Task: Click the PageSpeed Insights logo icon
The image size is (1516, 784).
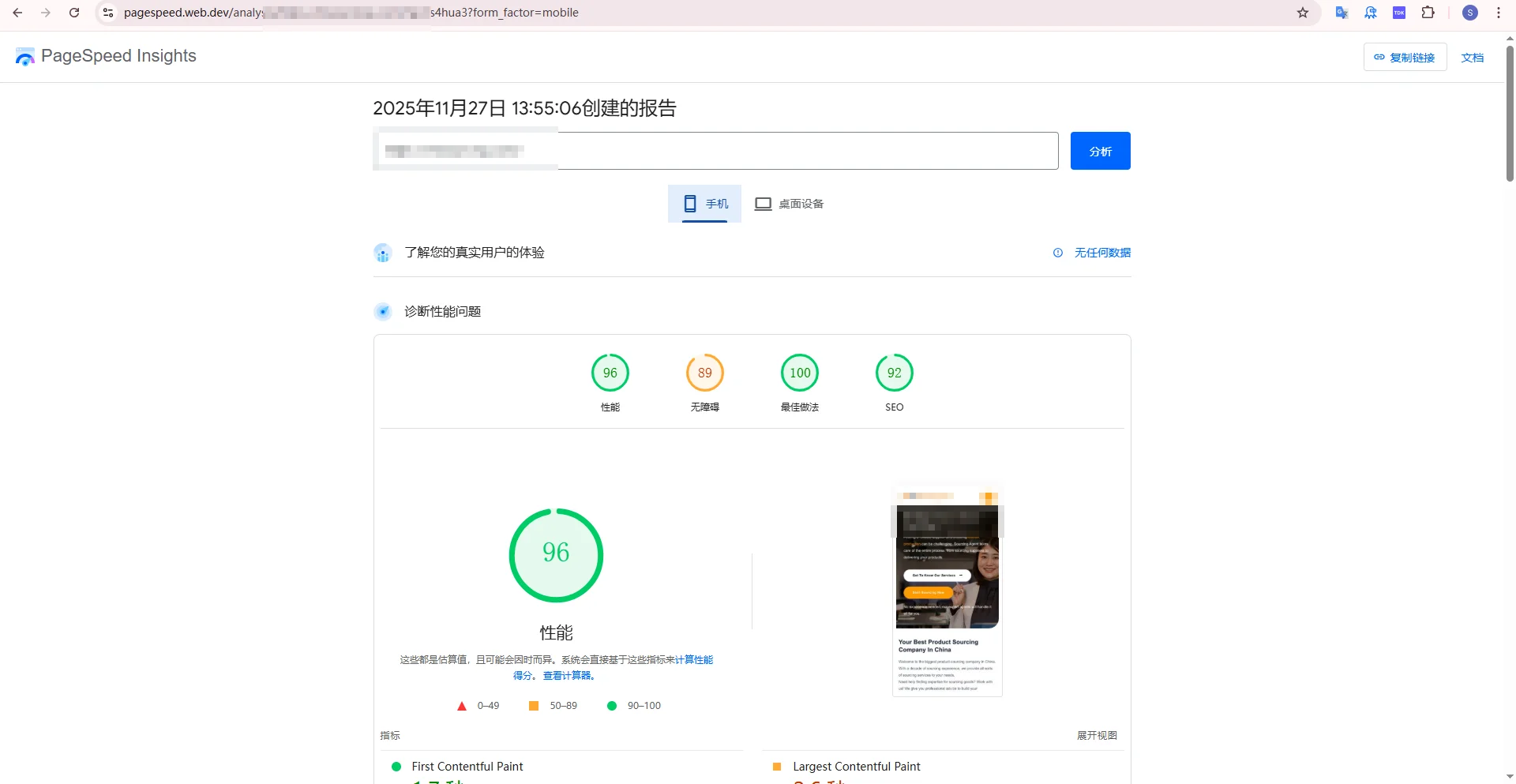Action: tap(24, 56)
